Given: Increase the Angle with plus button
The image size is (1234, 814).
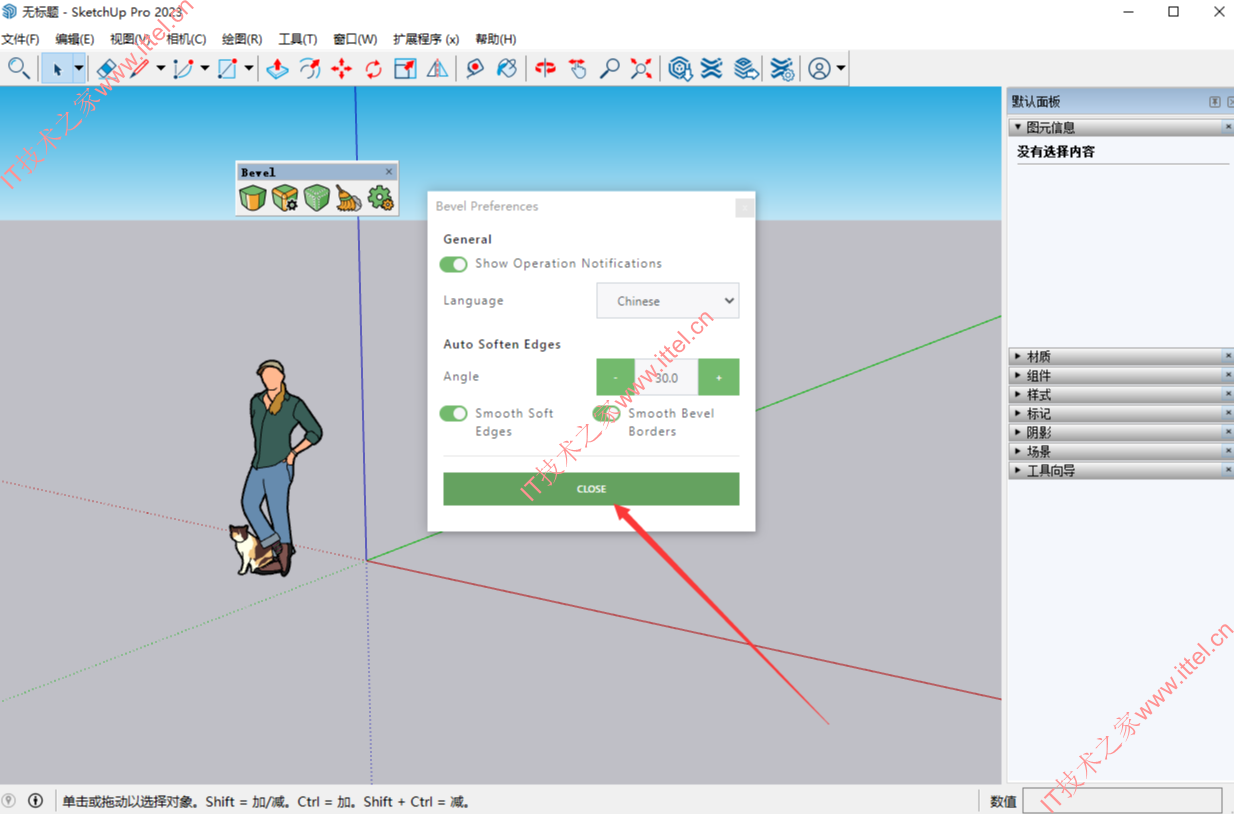Looking at the screenshot, I should 719,377.
